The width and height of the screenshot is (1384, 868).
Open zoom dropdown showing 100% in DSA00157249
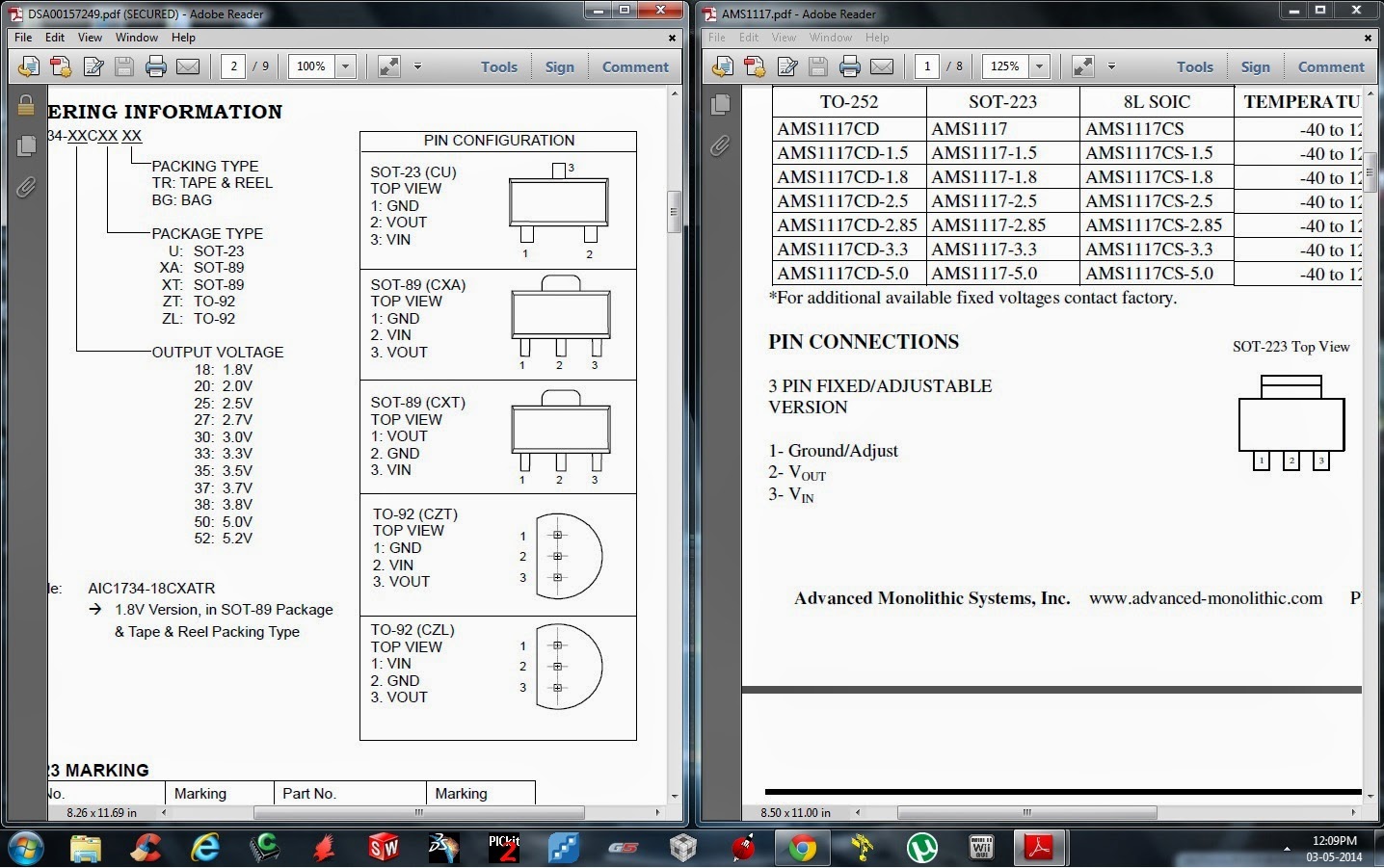point(346,66)
